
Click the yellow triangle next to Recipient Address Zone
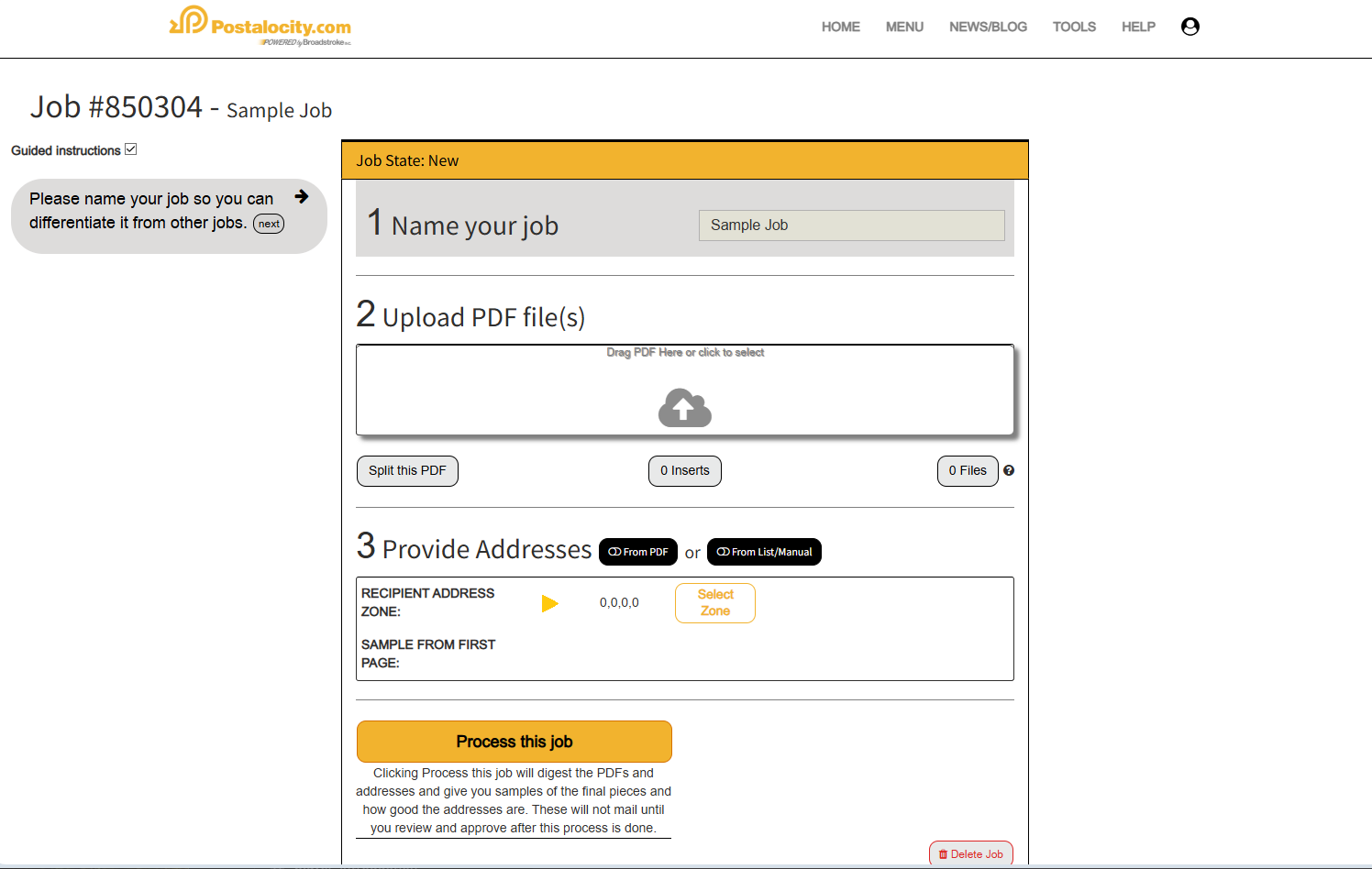[x=549, y=603]
